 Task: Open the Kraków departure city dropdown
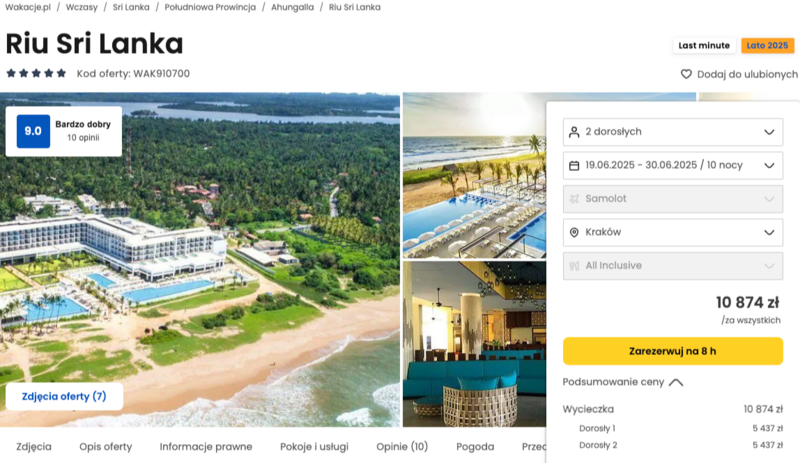pos(673,232)
